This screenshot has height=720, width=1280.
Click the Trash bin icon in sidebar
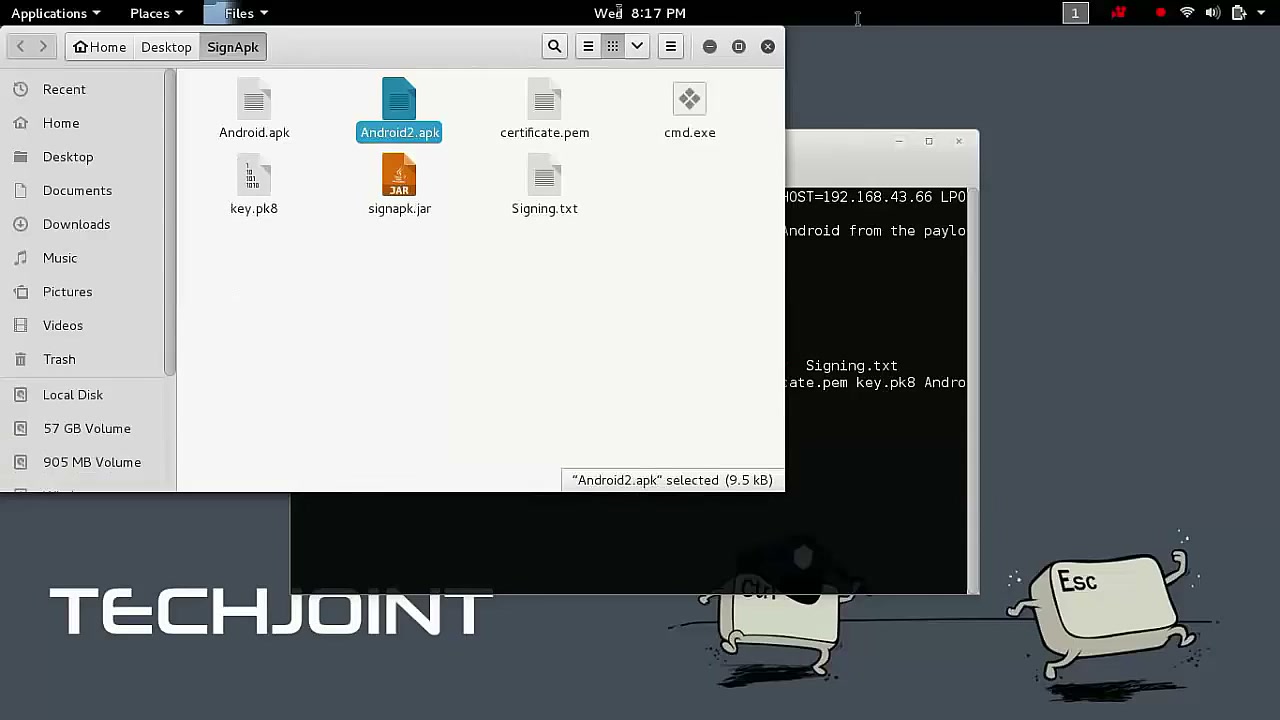pos(21,359)
